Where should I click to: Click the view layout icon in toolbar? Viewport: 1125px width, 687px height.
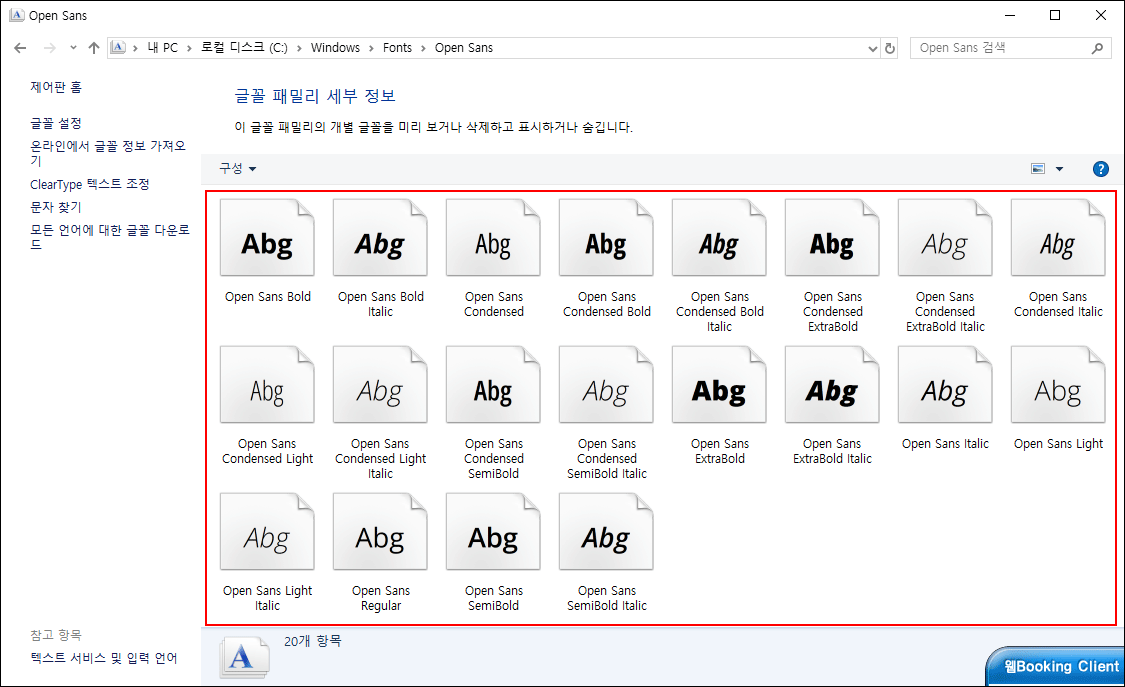tap(1037, 169)
